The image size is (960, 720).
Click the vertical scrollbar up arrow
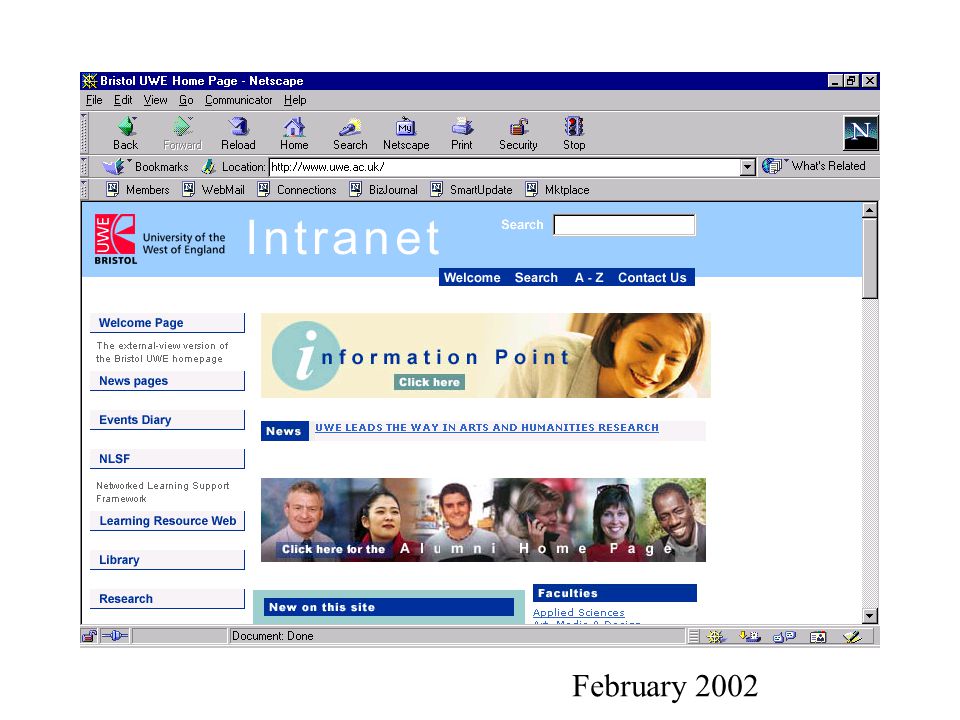[869, 211]
